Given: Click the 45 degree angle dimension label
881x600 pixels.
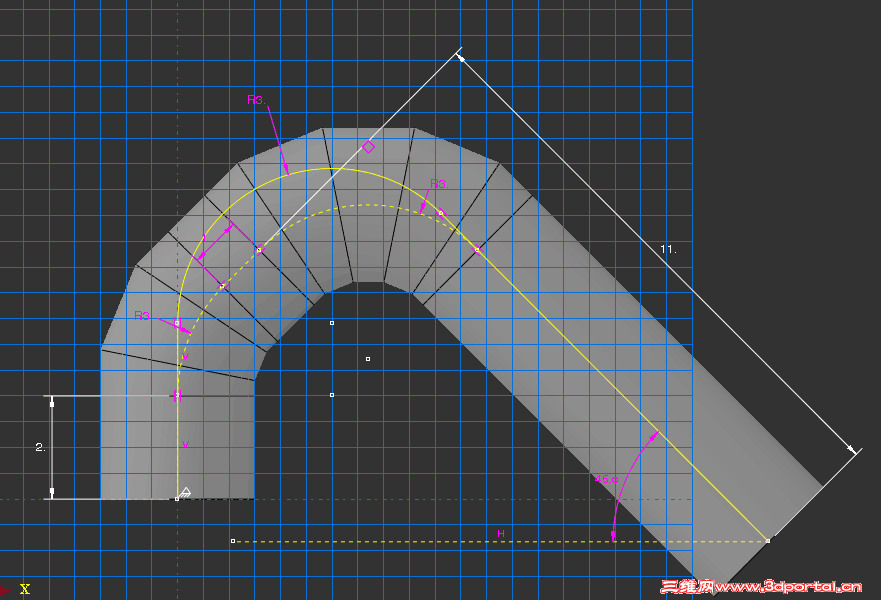Looking at the screenshot, I should pos(606,479).
